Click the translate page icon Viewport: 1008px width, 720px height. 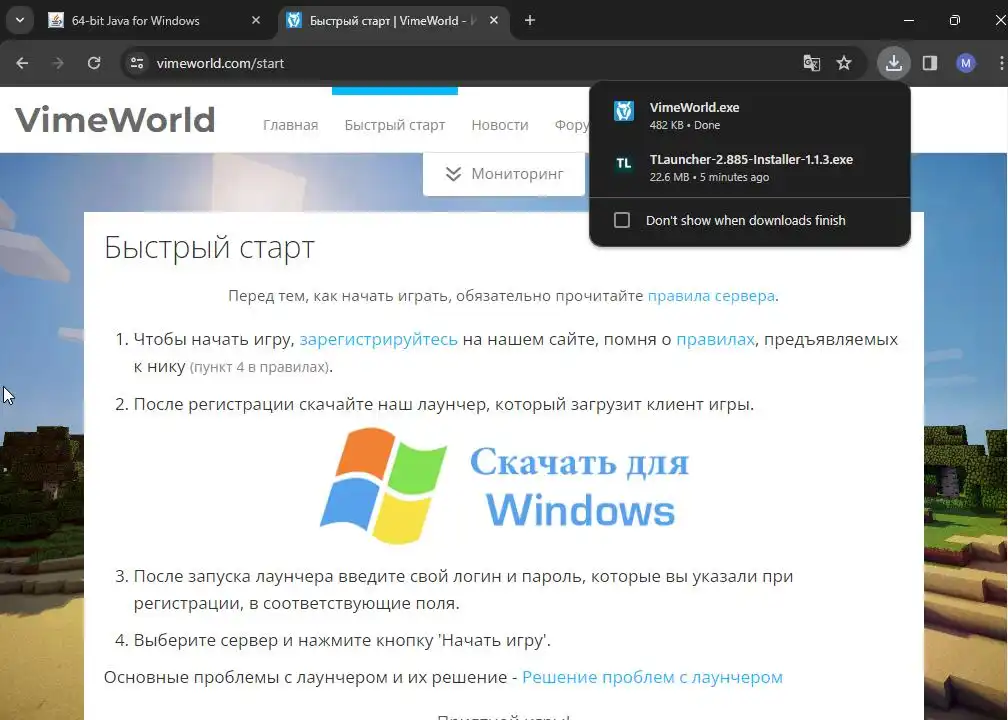(811, 63)
